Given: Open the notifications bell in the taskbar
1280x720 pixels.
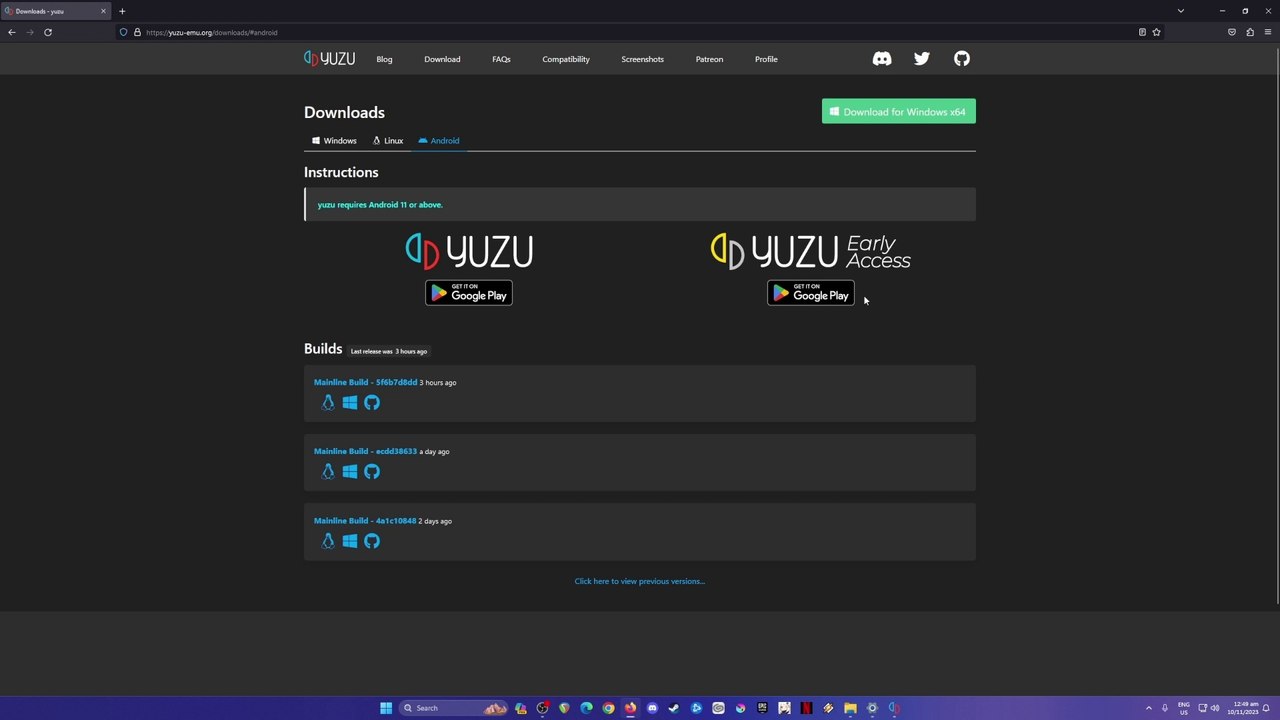Looking at the screenshot, I should click(x=1266, y=708).
